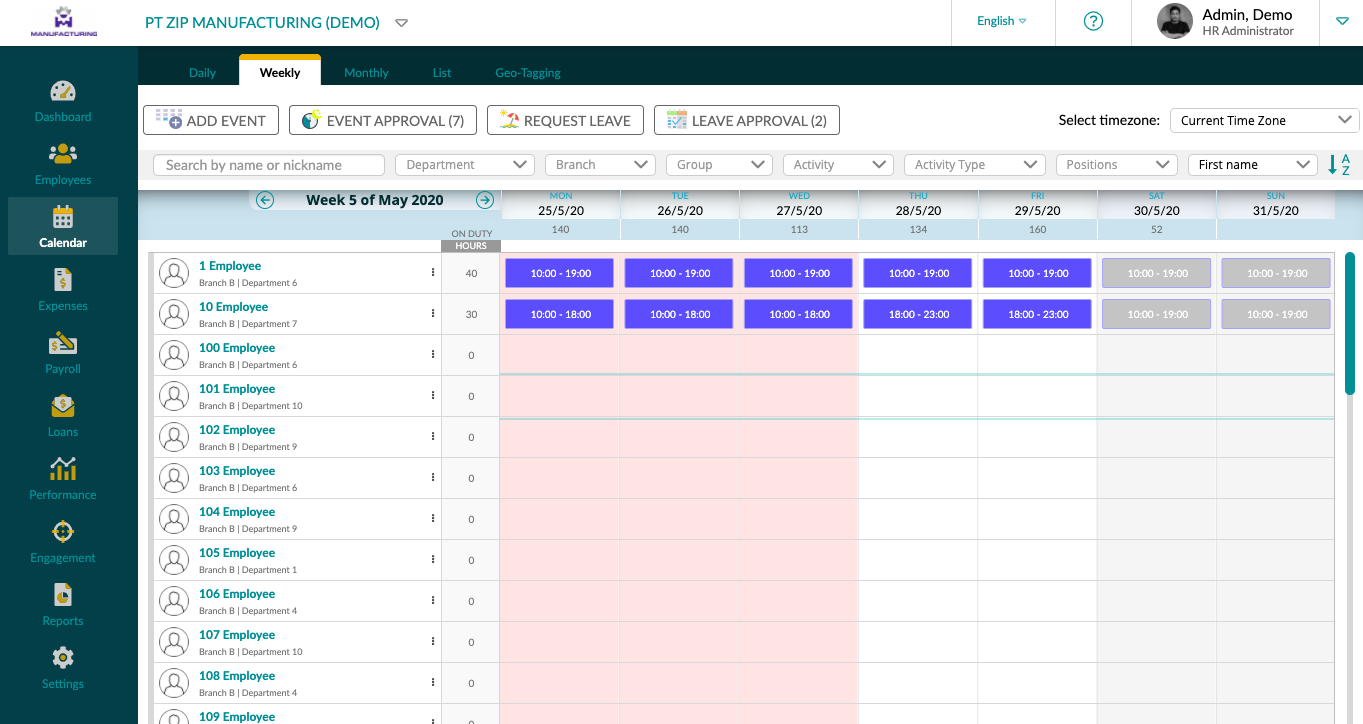Click the help question mark icon
Viewport: 1363px width, 724px height.
(x=1093, y=21)
